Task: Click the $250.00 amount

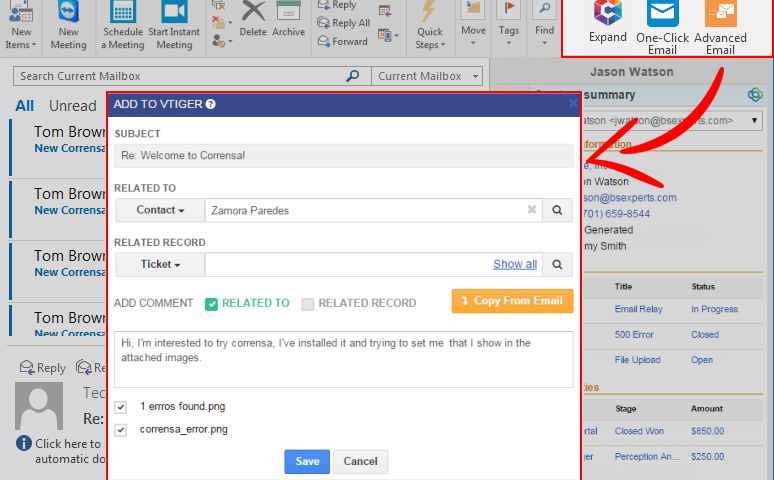Action: (707, 457)
